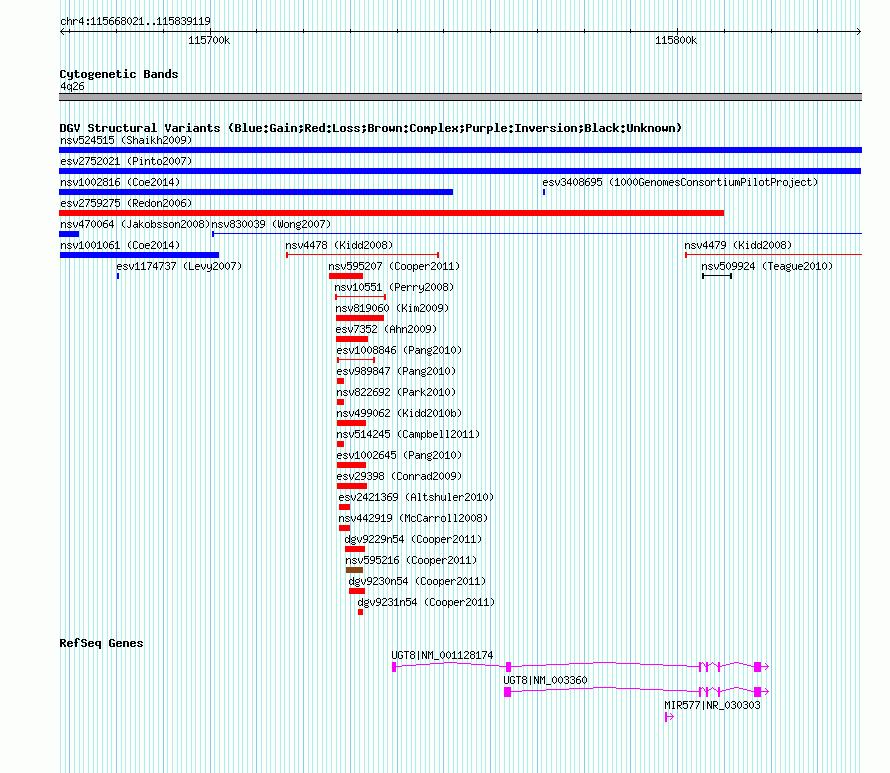
Task: Select the nsv514245 (Campbell2011) variant label
Action: click(408, 434)
